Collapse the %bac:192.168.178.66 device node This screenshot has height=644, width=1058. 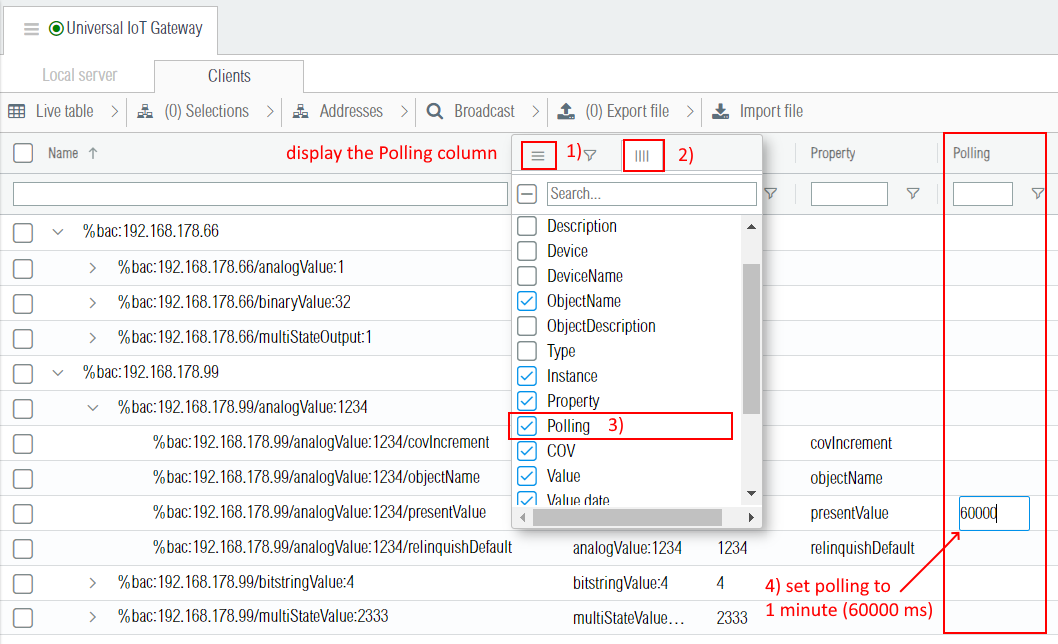click(x=57, y=232)
